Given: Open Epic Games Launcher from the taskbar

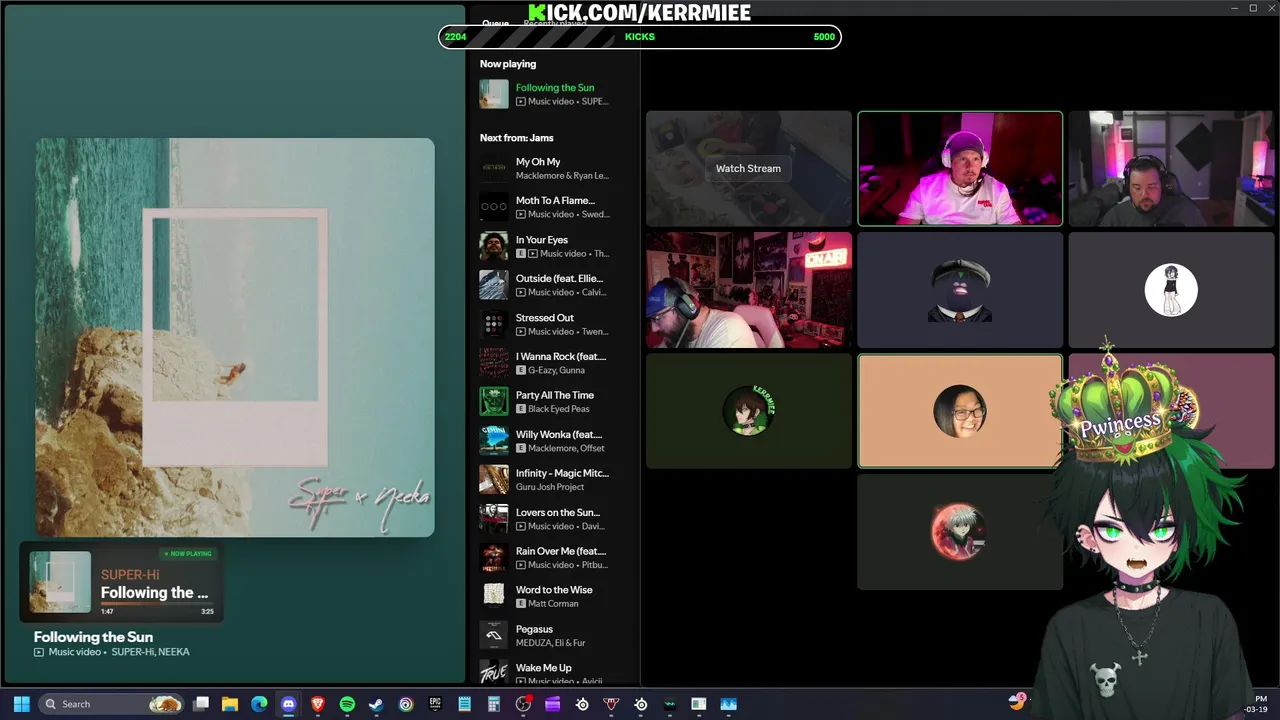Looking at the screenshot, I should (x=435, y=704).
